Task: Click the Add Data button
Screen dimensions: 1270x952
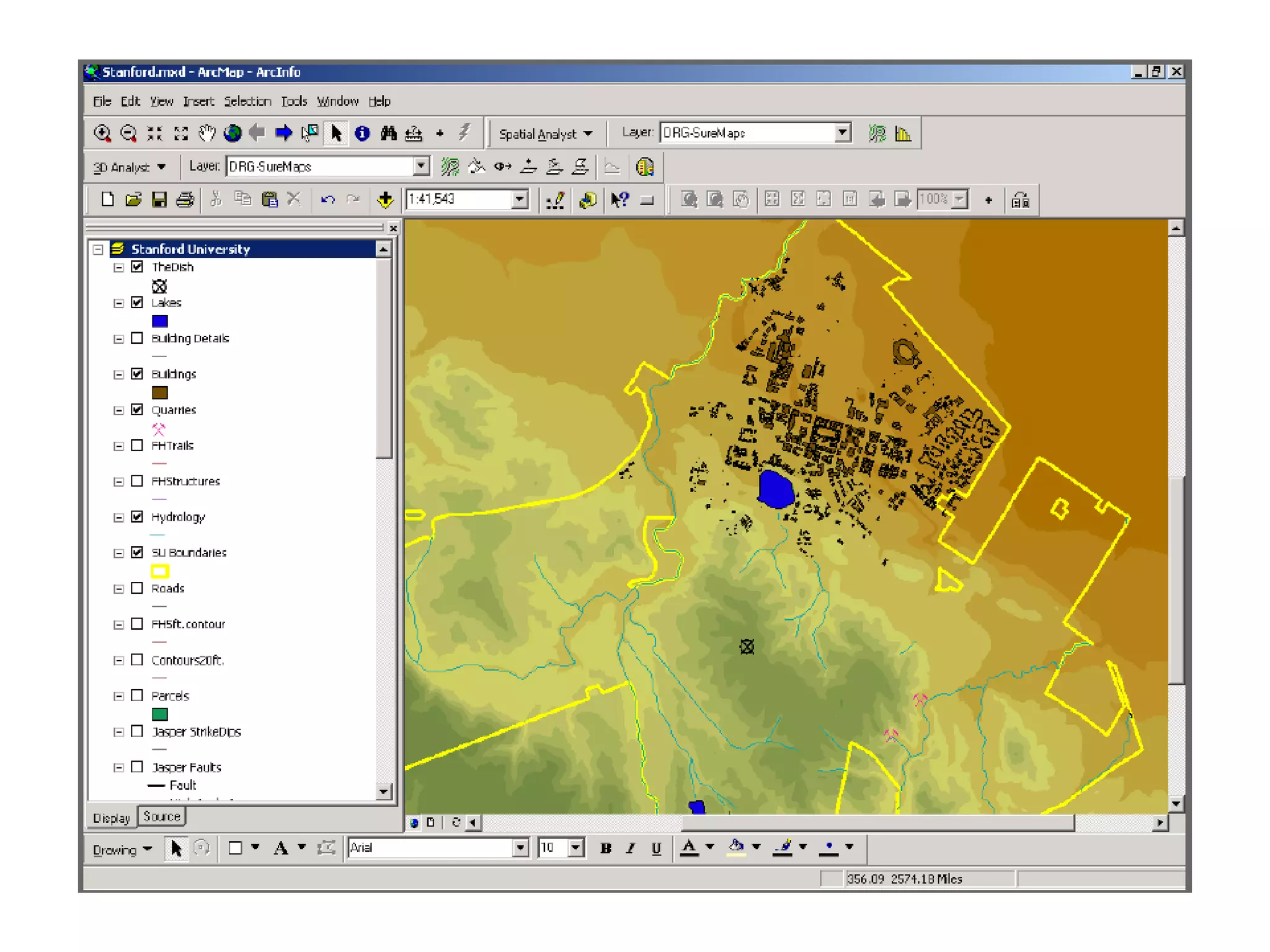Action: 385,200
